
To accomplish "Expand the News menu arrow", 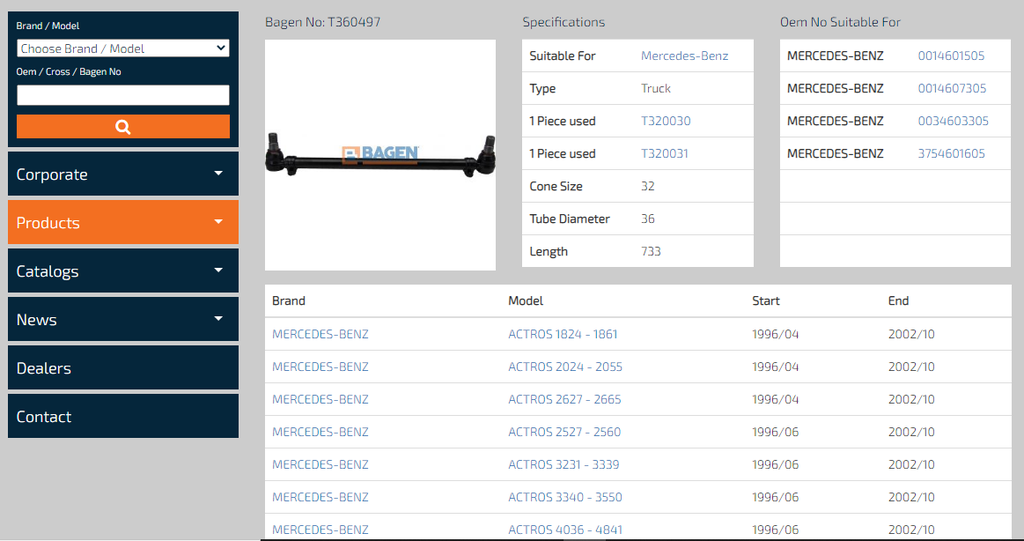I will pos(218,318).
